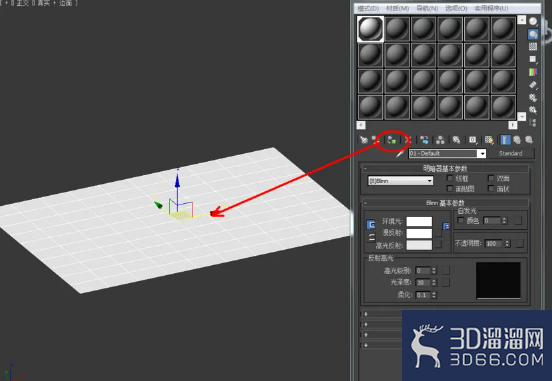Click the 高光反射 map slot button
The image size is (552, 381).
[x=438, y=244]
